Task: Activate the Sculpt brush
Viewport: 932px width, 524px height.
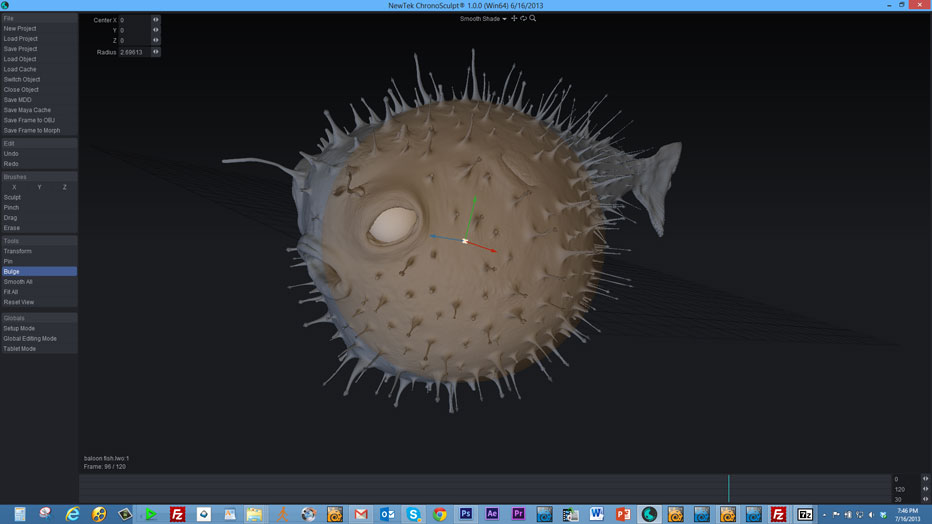Action: tap(12, 197)
